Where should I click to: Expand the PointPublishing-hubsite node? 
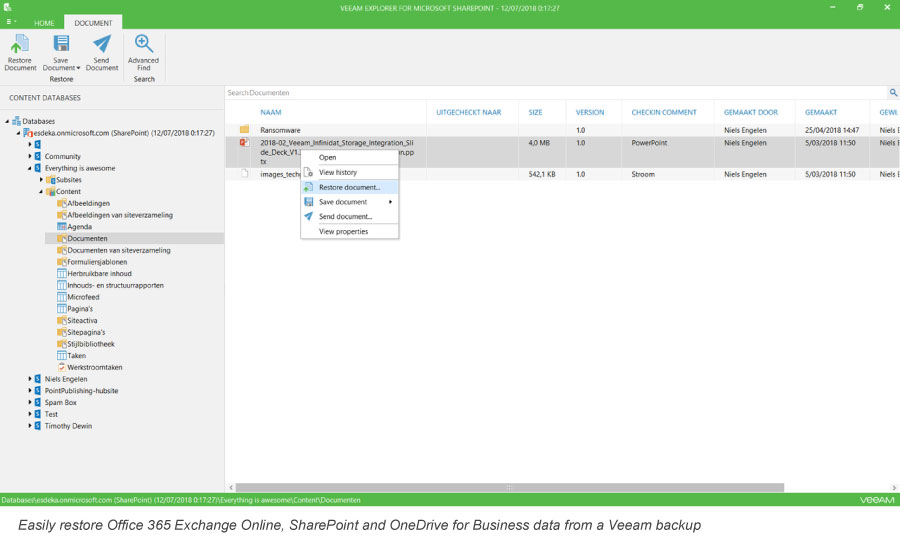[30, 390]
